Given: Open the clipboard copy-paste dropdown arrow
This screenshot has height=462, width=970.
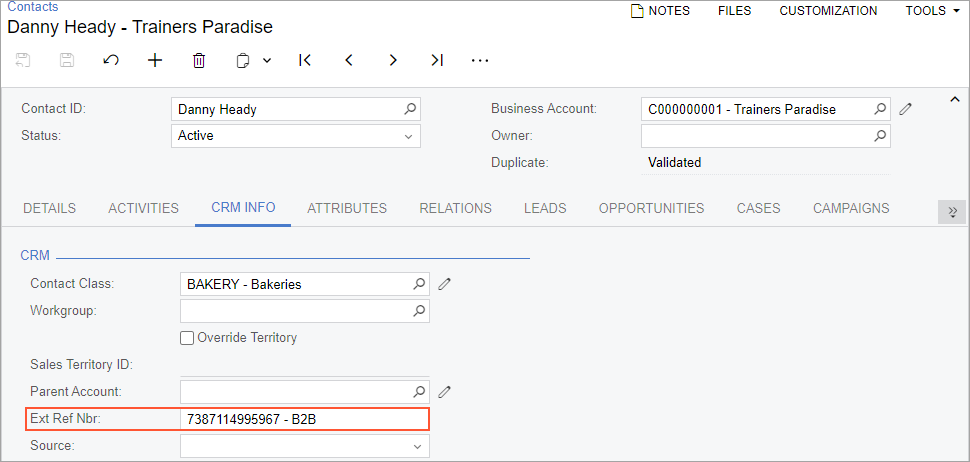Looking at the screenshot, I should tap(267, 60).
